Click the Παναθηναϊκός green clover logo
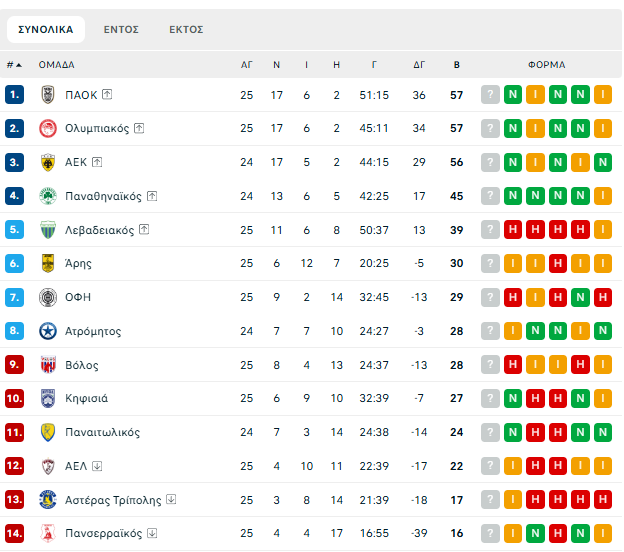Screen dimensions: 624x552 pos(47,196)
